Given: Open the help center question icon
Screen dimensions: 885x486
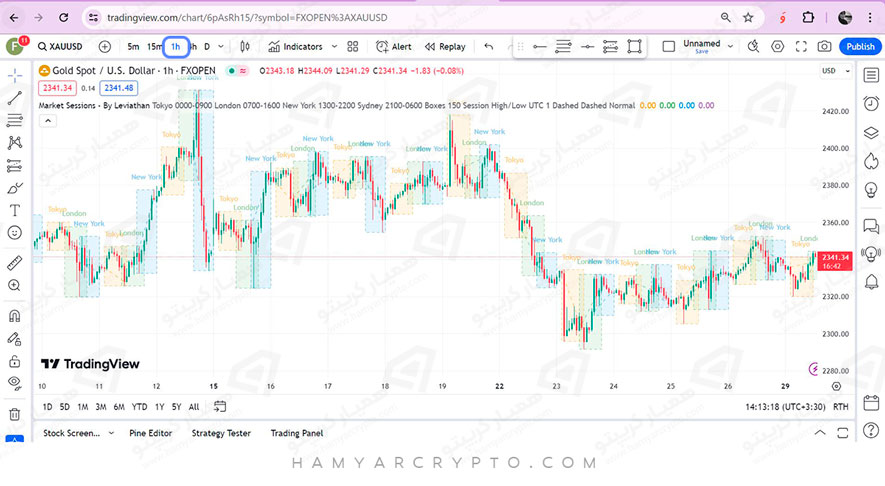Looking at the screenshot, I should pyautogui.click(x=871, y=431).
